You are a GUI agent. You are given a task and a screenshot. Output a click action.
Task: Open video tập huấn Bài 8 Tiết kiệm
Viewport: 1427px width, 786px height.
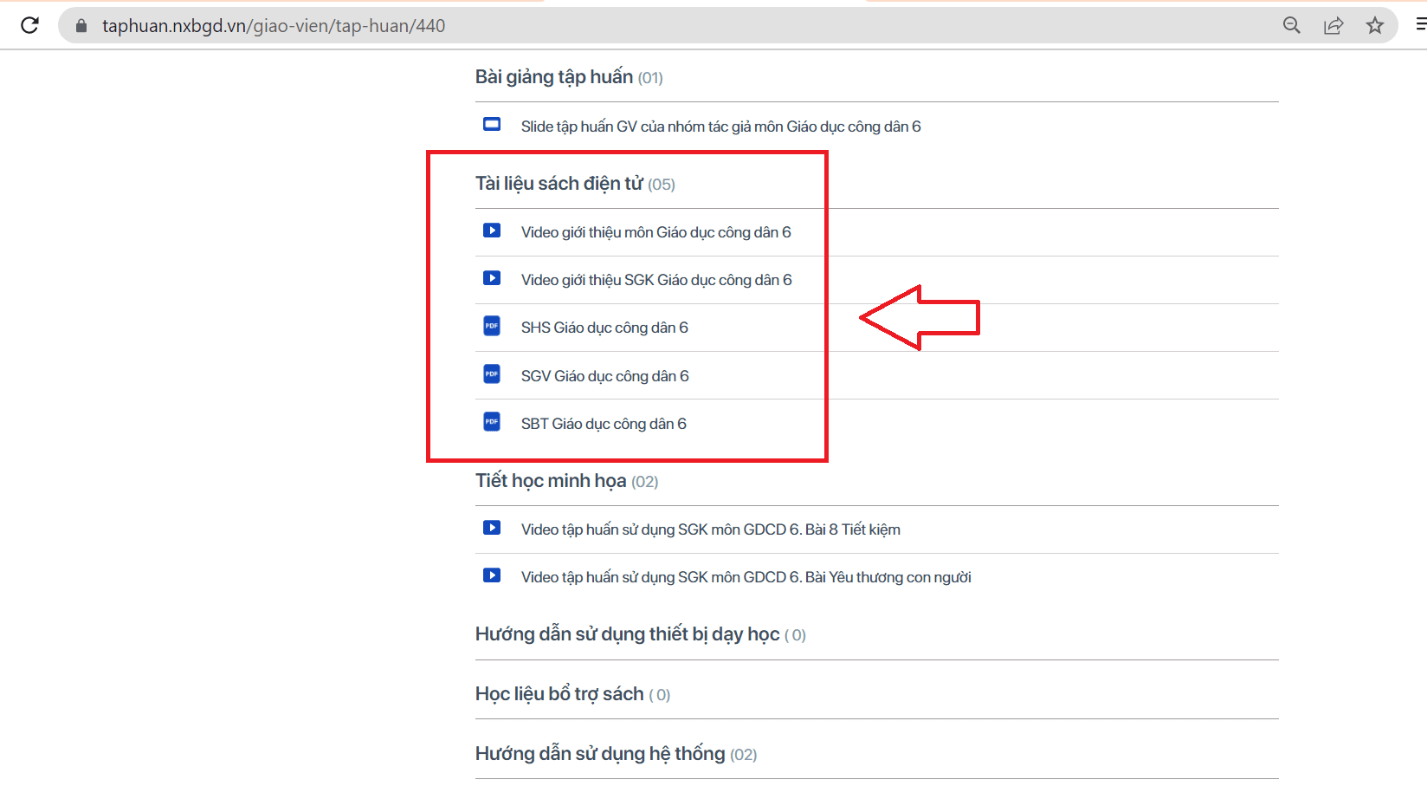coord(711,529)
